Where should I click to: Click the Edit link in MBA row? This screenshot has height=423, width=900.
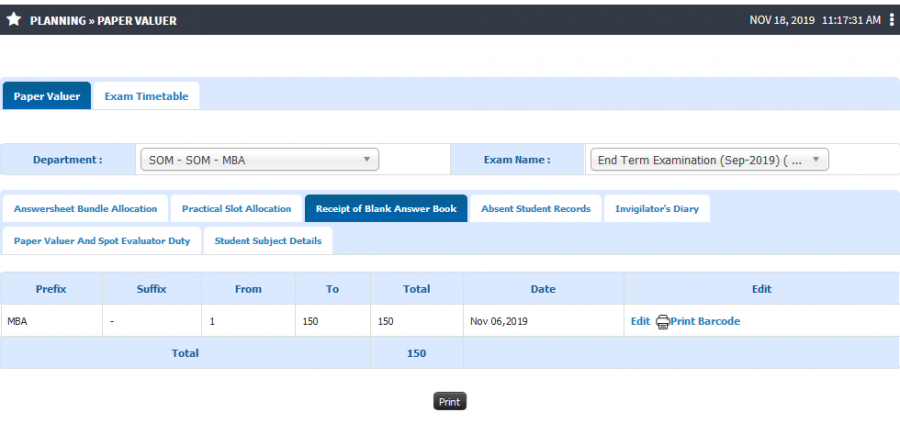(x=640, y=321)
